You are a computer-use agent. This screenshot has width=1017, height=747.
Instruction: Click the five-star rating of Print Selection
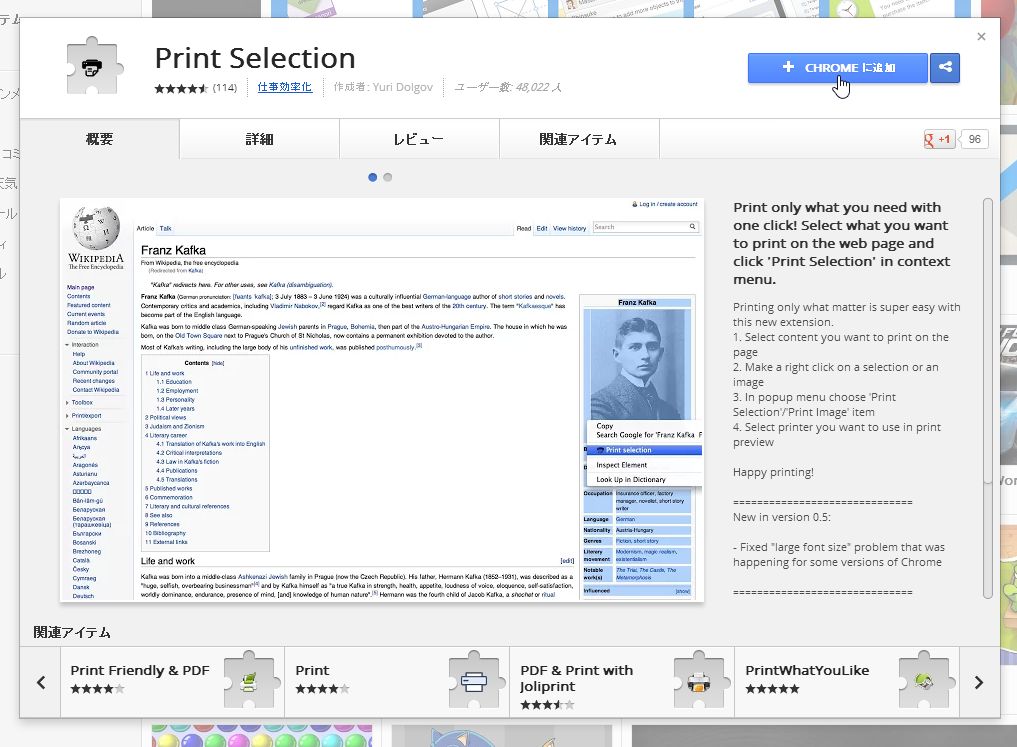click(181, 88)
